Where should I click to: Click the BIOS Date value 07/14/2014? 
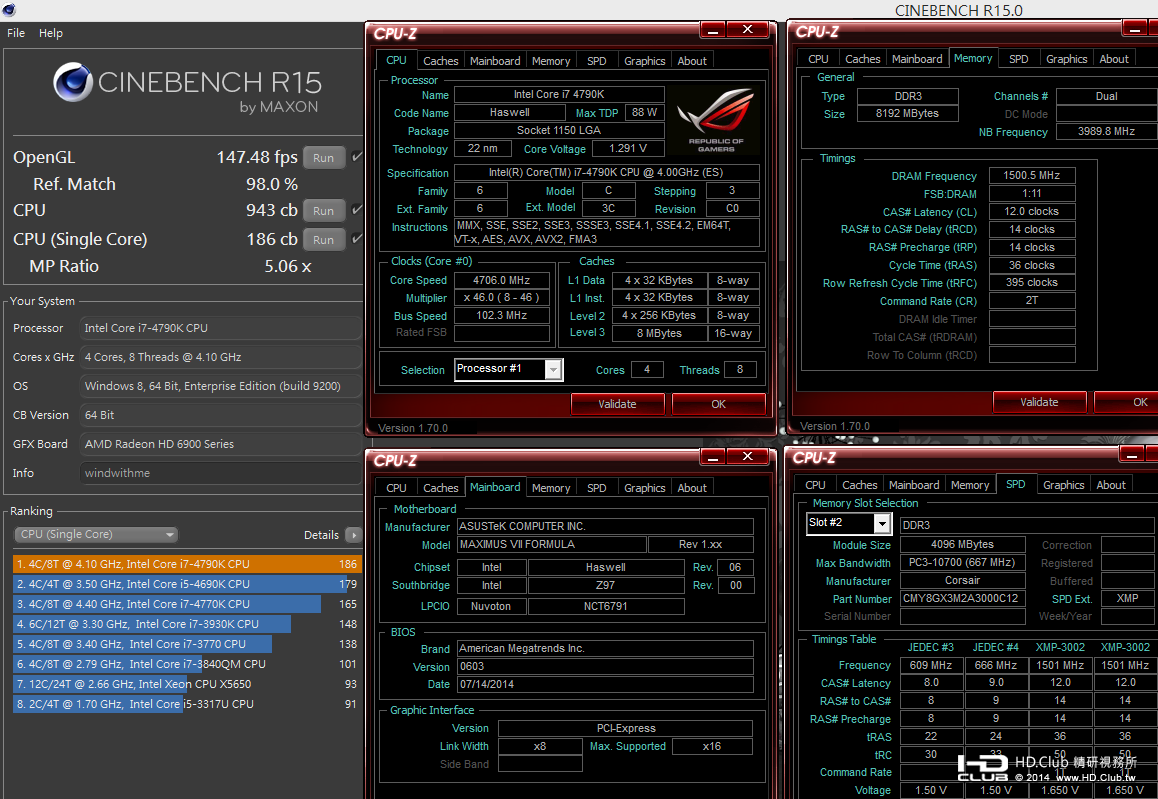605,685
